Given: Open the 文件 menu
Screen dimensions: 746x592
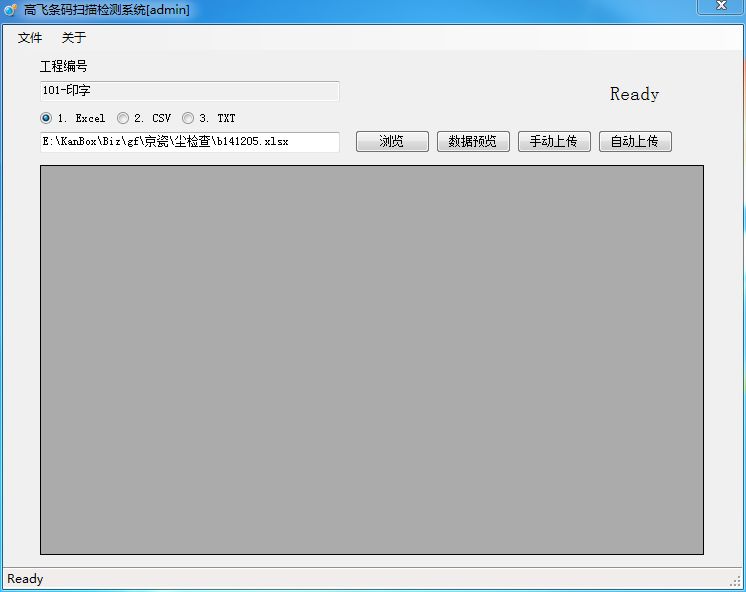Looking at the screenshot, I should (x=30, y=38).
